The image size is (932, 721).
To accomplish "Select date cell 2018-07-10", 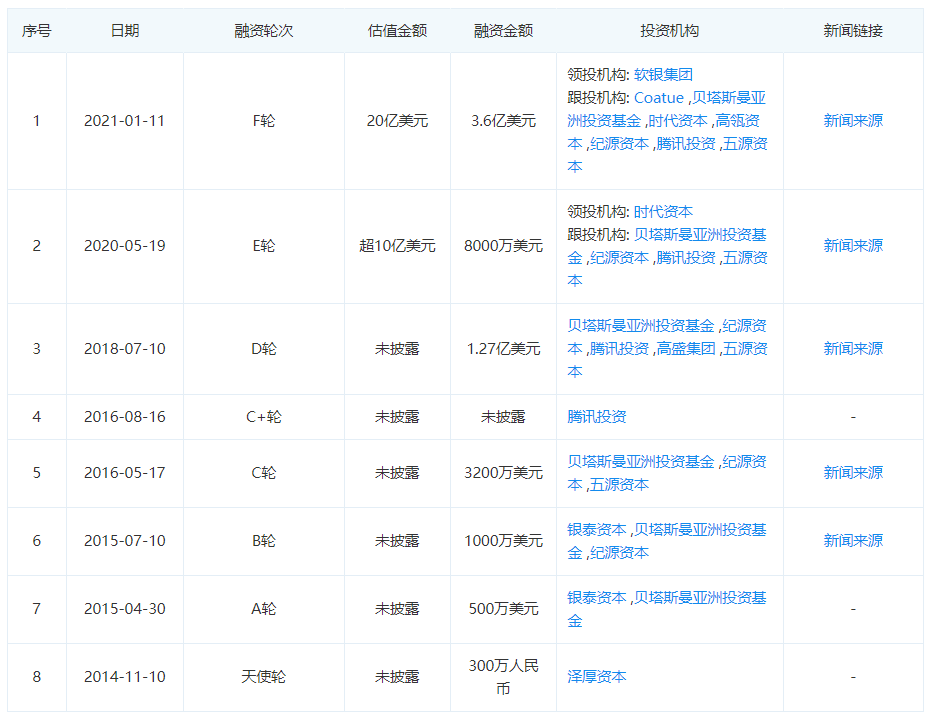I will coord(125,348).
